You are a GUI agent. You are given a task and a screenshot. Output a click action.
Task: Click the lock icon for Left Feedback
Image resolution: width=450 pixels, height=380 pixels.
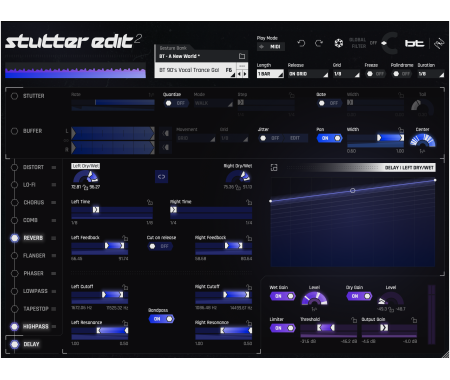click(125, 238)
